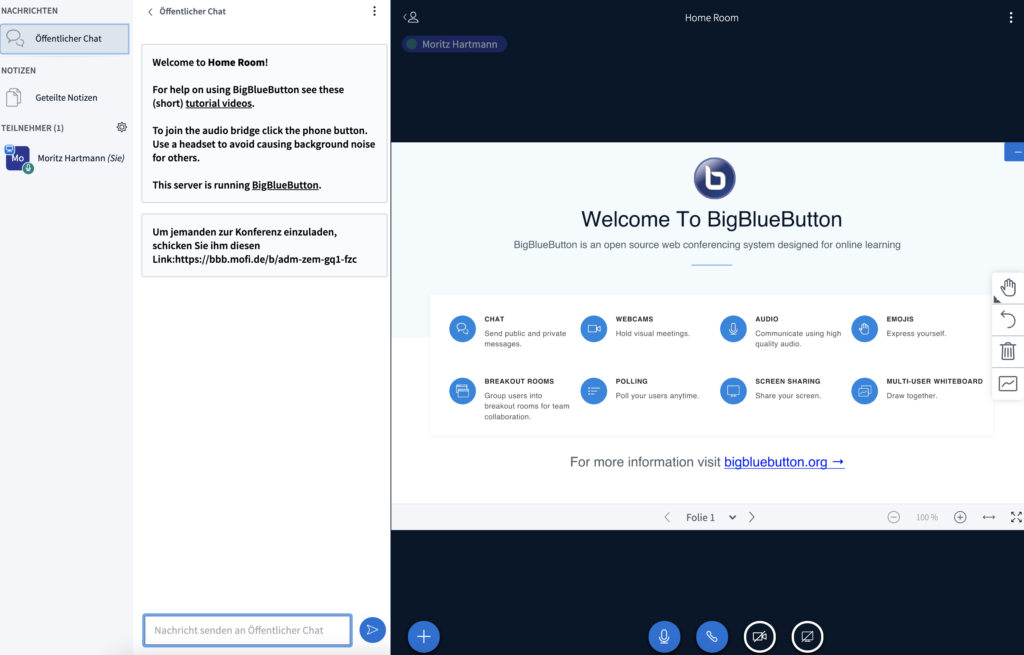Leave audio with phone button
The height and width of the screenshot is (655, 1024).
[x=712, y=637]
